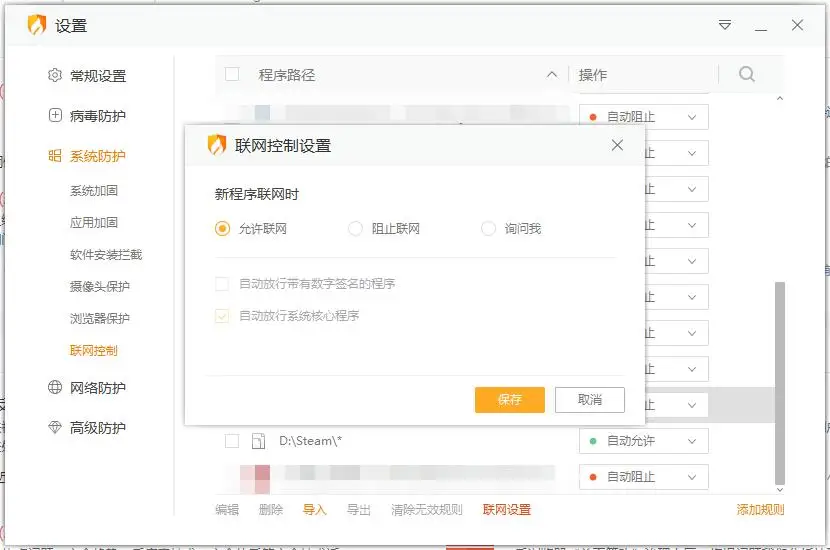Open 网络防护 section
Image resolution: width=830 pixels, height=550 pixels.
(98, 387)
